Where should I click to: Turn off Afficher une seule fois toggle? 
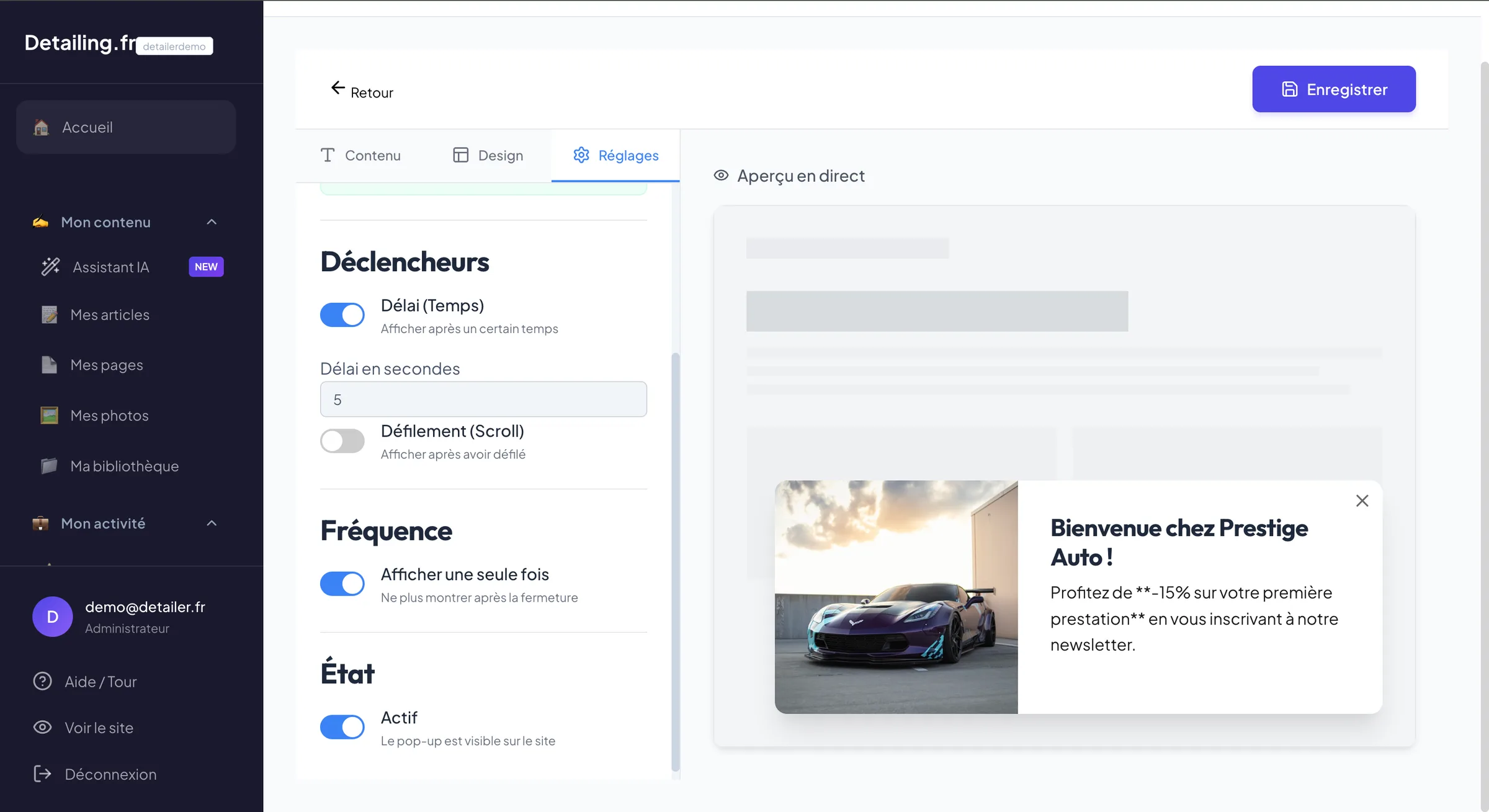(342, 584)
